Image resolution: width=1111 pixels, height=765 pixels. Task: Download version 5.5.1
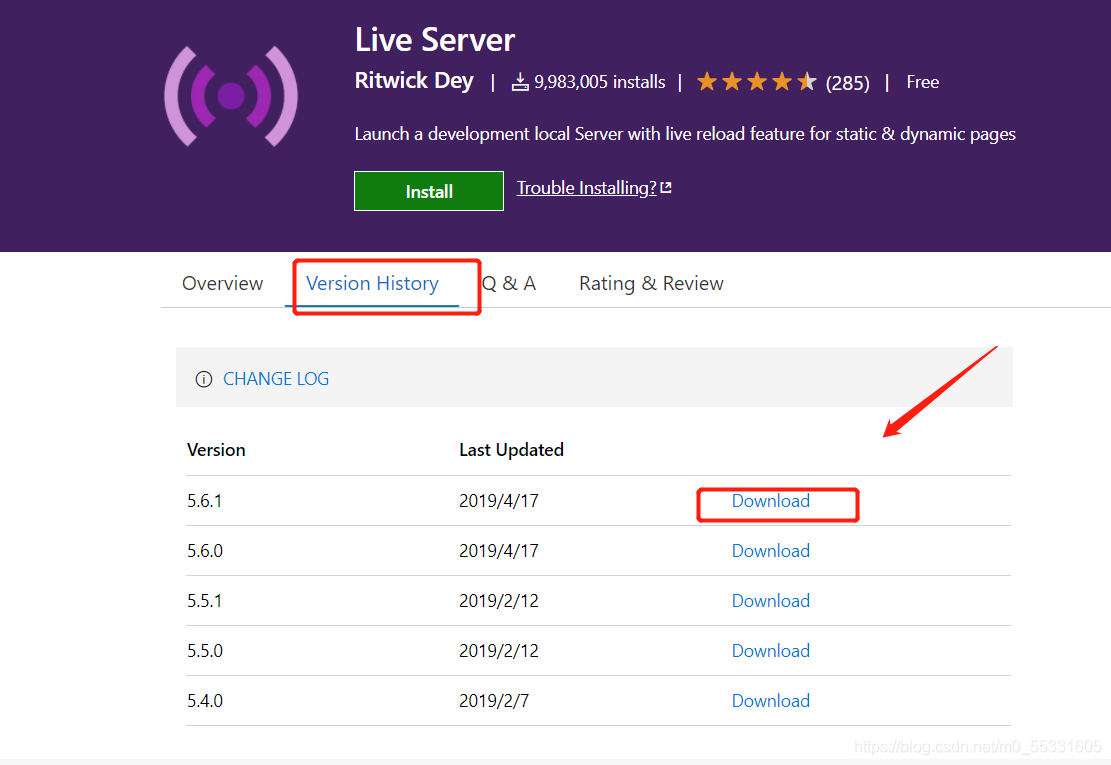770,601
